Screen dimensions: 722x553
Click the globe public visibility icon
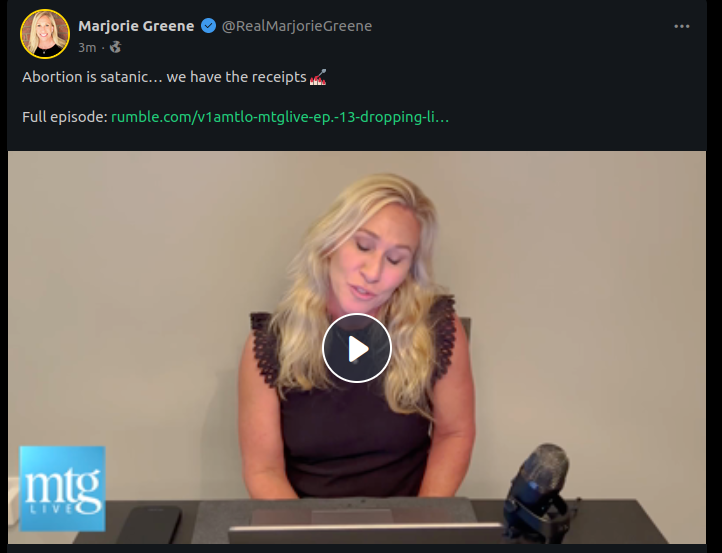click(116, 47)
